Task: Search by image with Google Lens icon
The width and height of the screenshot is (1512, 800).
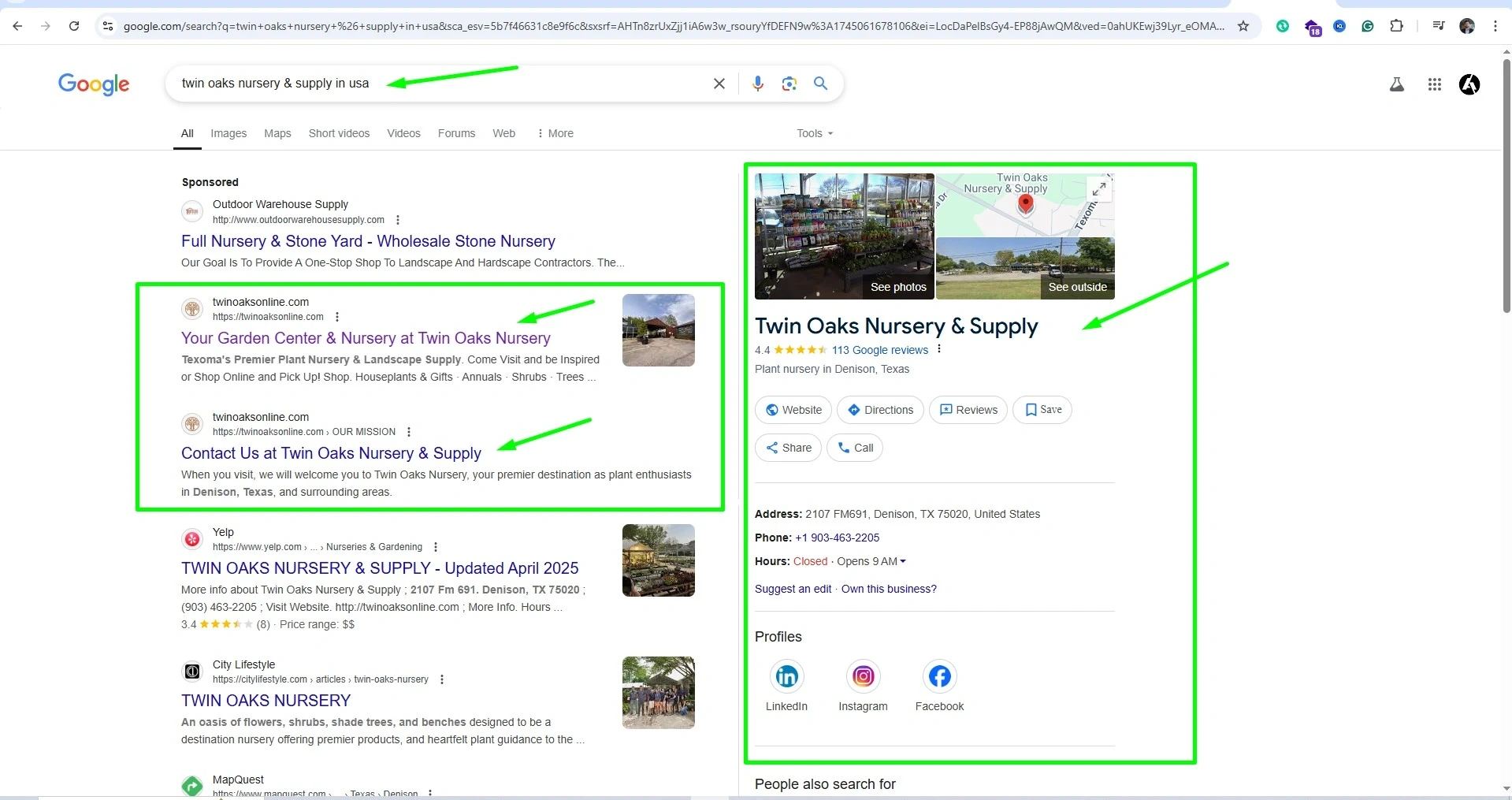Action: pos(789,84)
